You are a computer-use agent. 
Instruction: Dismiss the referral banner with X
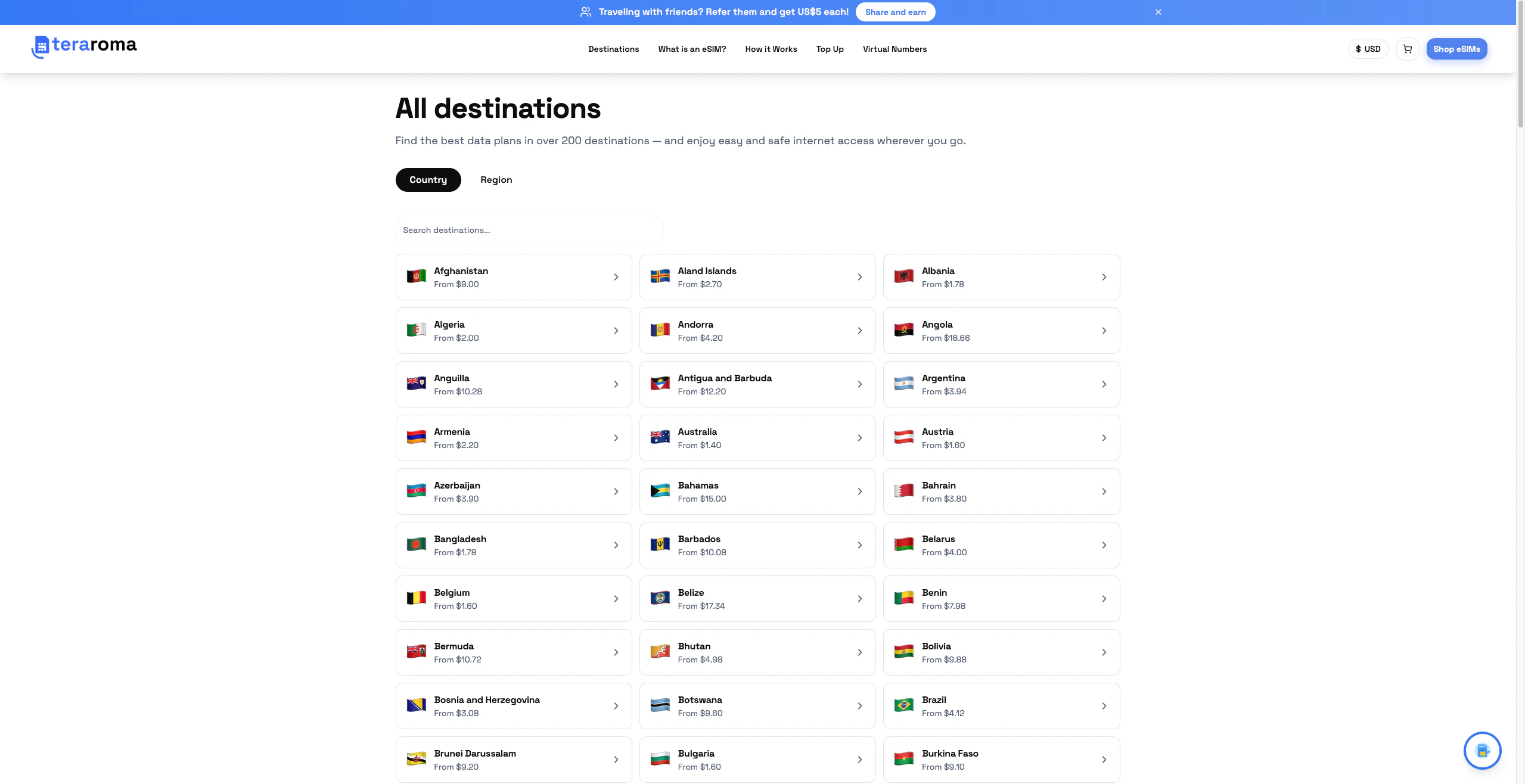pos(1158,12)
